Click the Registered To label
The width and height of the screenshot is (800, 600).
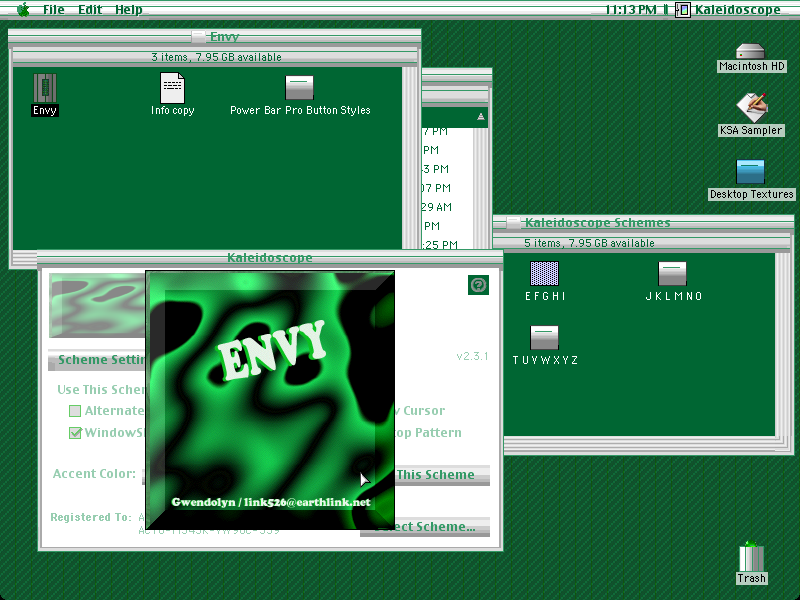click(91, 517)
